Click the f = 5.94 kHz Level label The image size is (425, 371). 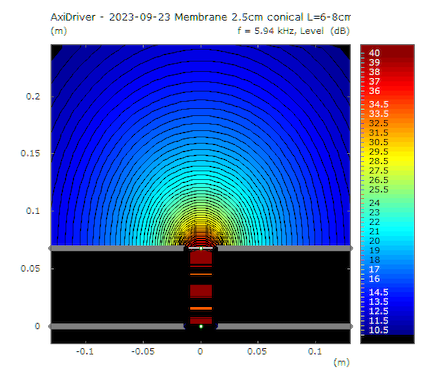[293, 31]
